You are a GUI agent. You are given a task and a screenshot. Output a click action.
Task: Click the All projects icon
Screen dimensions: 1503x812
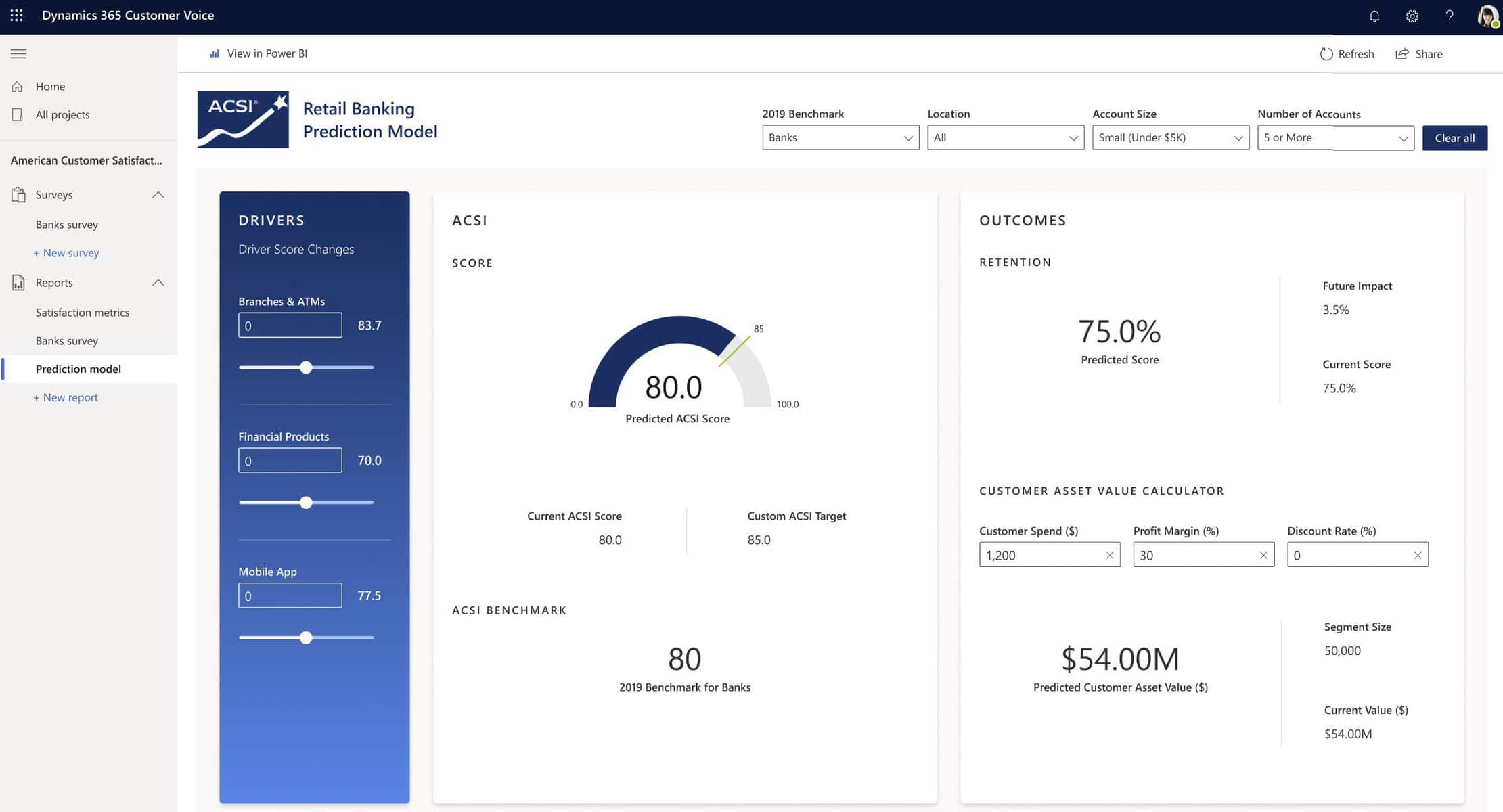click(x=18, y=114)
